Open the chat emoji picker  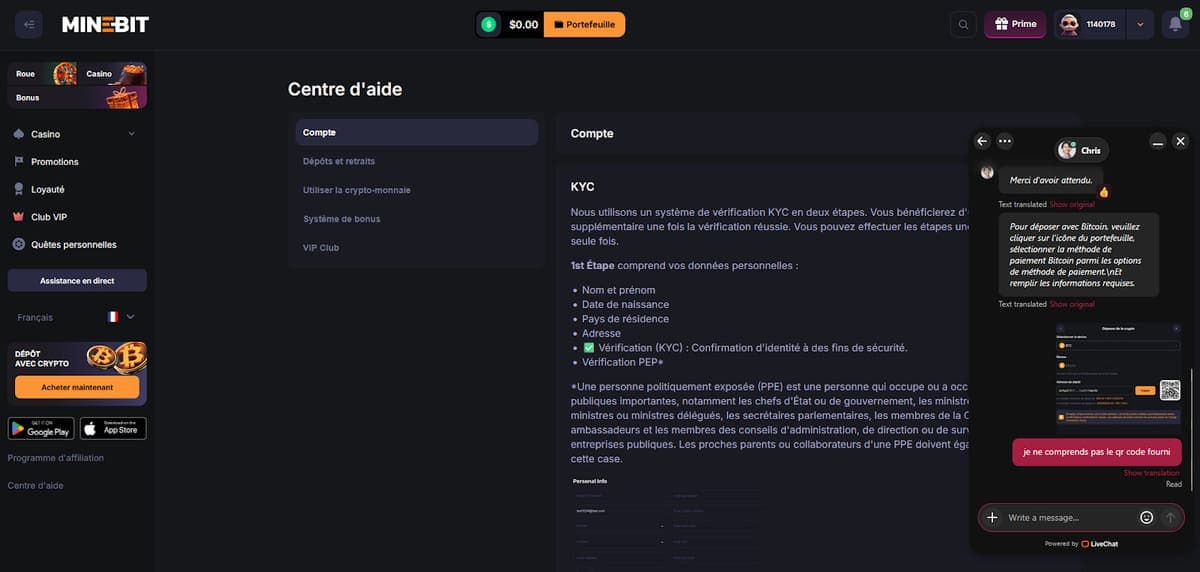click(x=1146, y=517)
